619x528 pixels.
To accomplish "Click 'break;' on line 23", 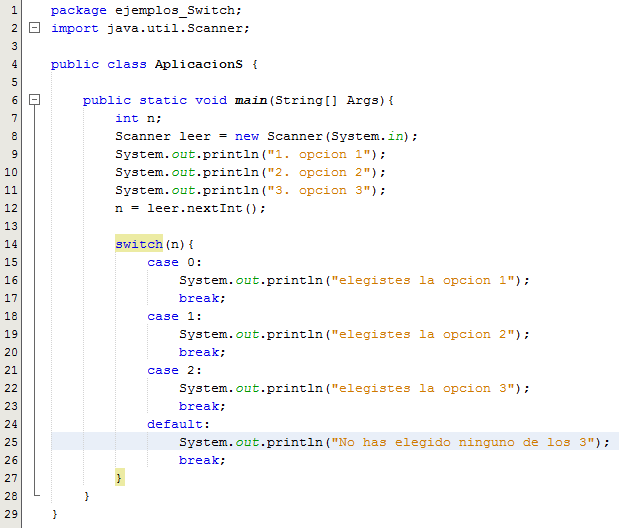I will pyautogui.click(x=202, y=406).
